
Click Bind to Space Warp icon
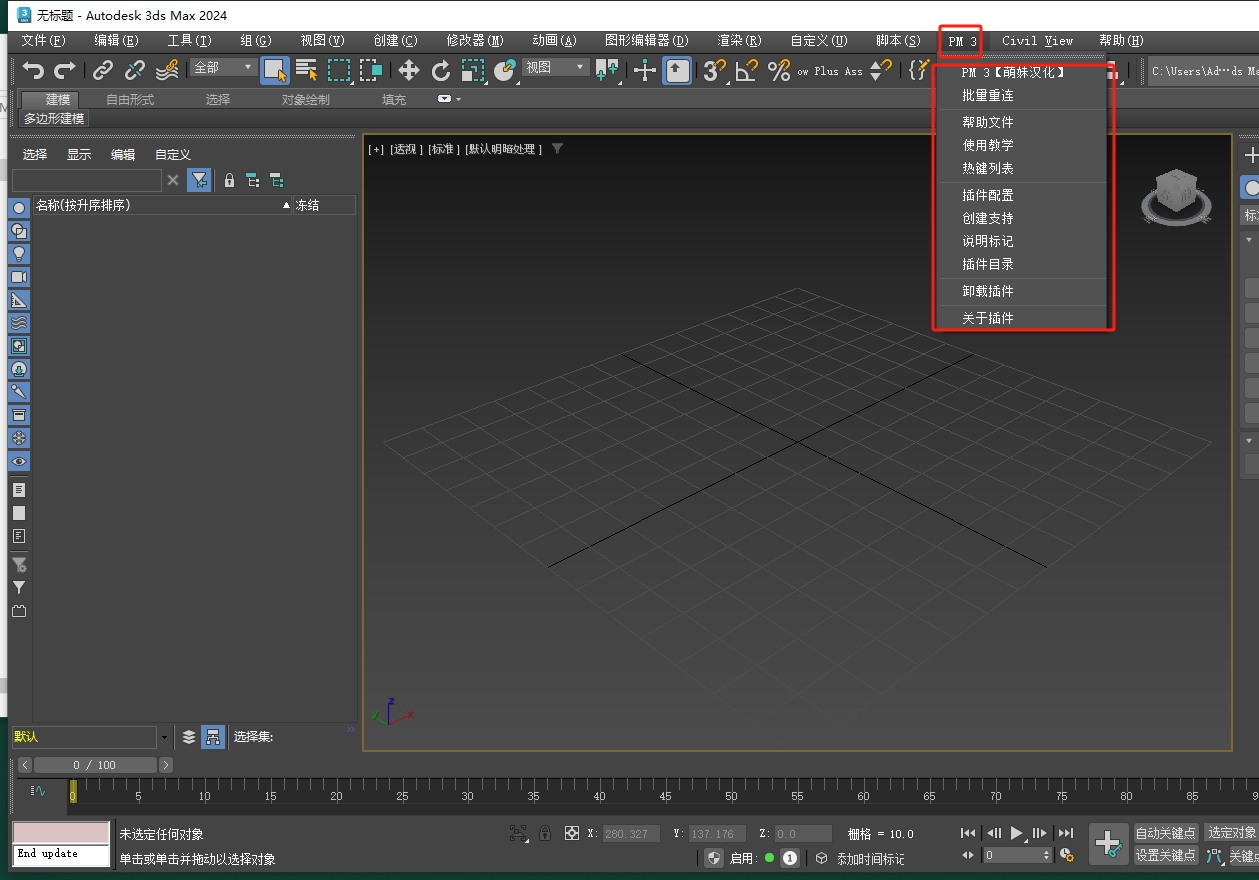167,70
